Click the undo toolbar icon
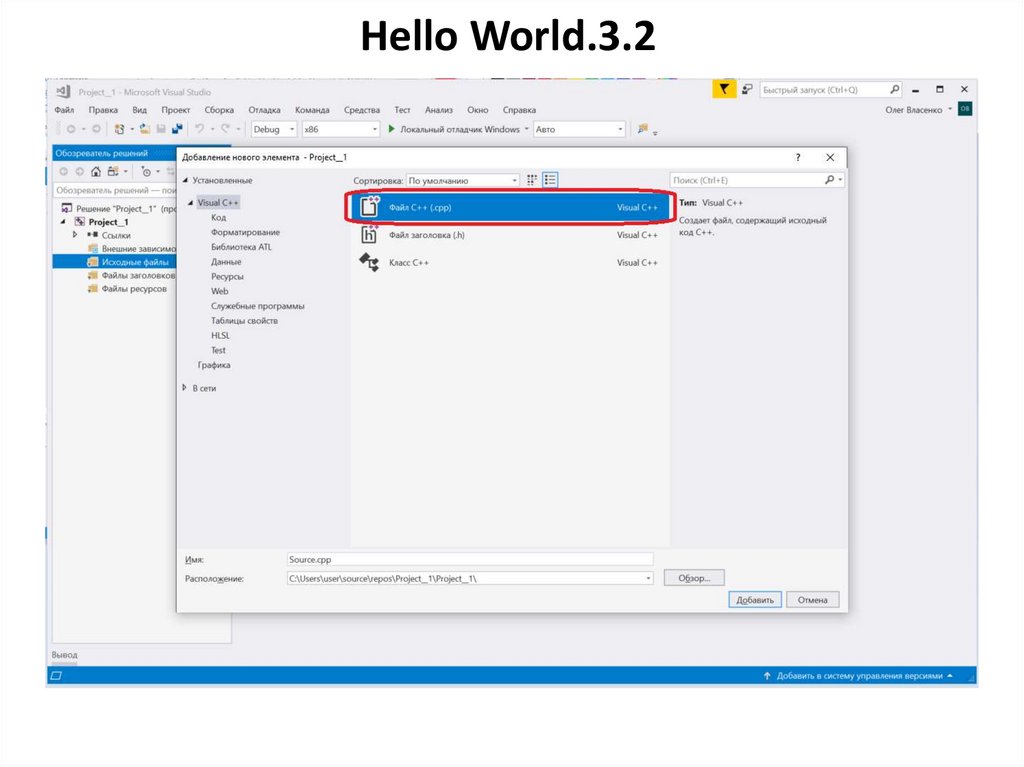1024x767 pixels. [200, 129]
